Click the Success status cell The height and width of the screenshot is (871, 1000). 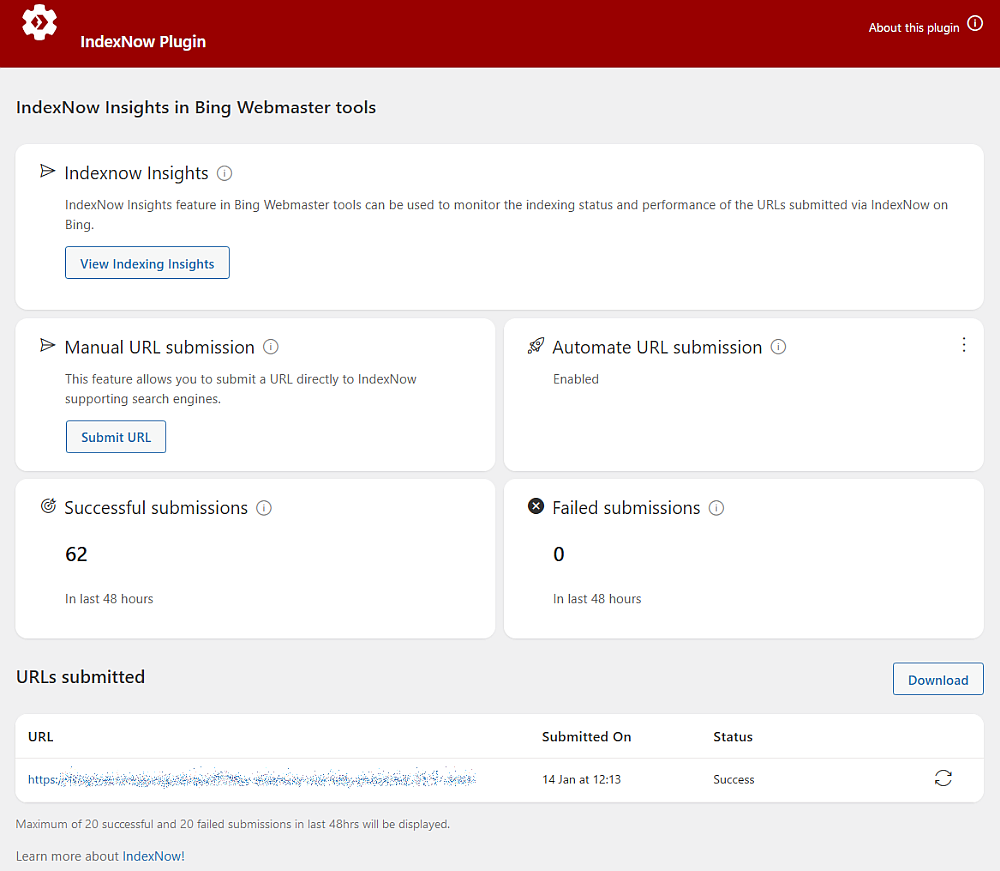click(733, 779)
